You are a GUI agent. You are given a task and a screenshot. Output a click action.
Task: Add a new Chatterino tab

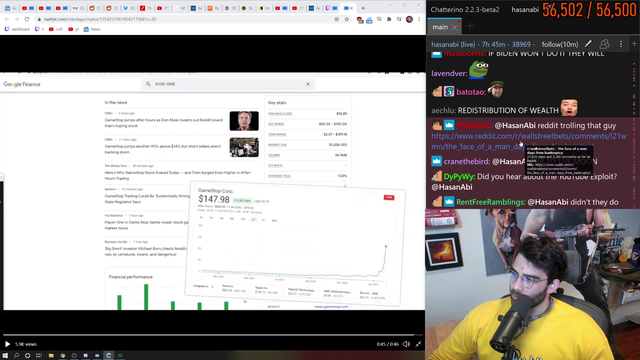[470, 27]
